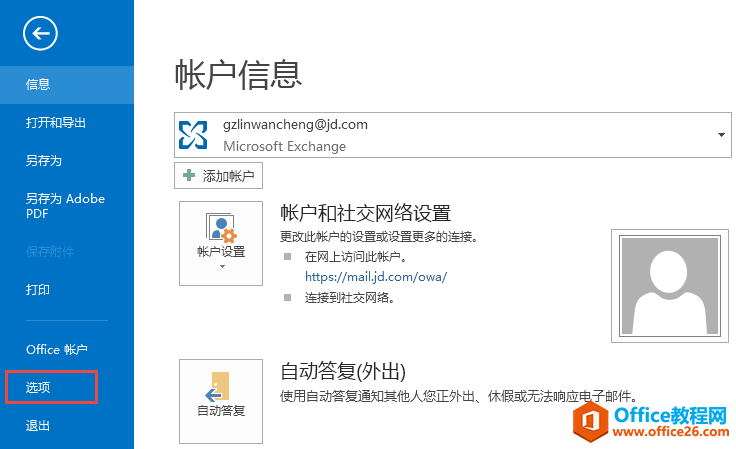Click the profile photo placeholder
The image size is (736, 449).
(x=670, y=286)
